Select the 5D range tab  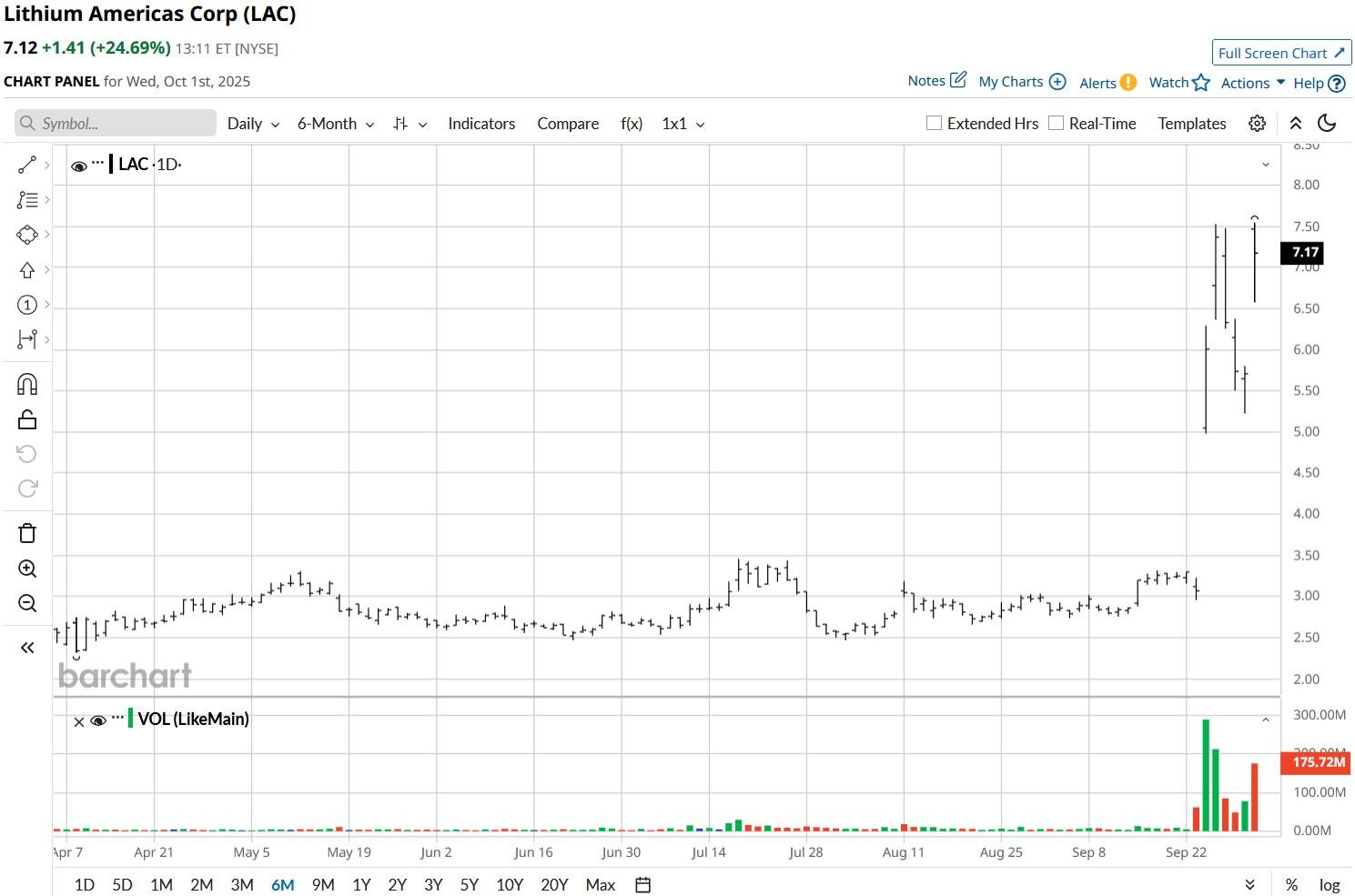[122, 885]
